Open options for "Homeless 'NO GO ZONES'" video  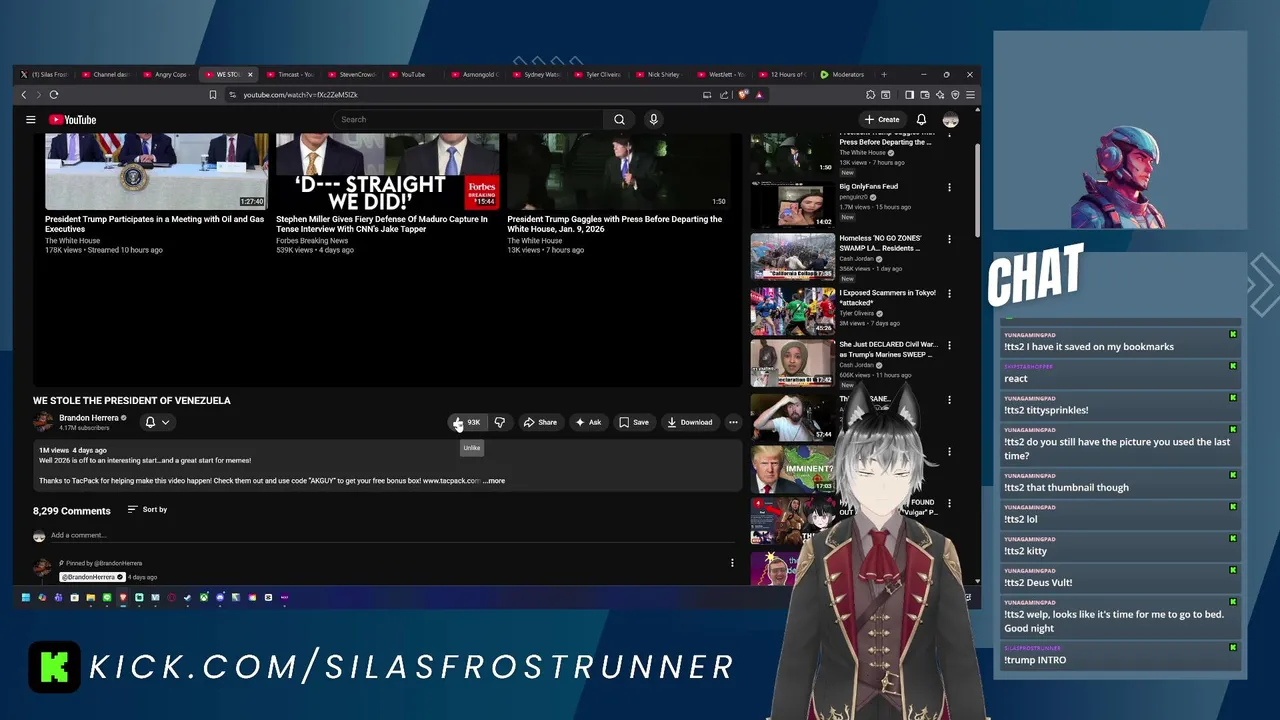(949, 239)
